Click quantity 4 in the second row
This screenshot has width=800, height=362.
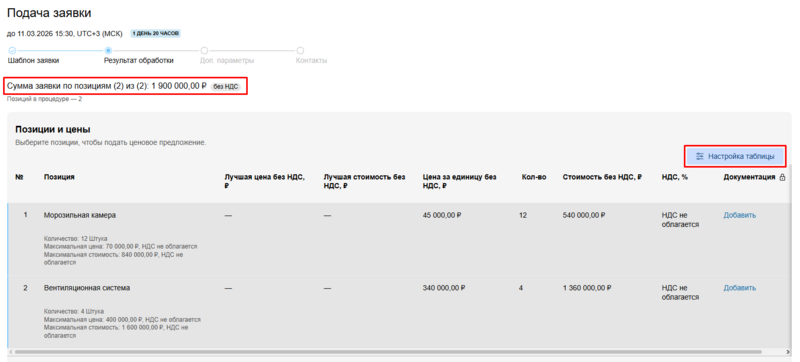pos(521,288)
